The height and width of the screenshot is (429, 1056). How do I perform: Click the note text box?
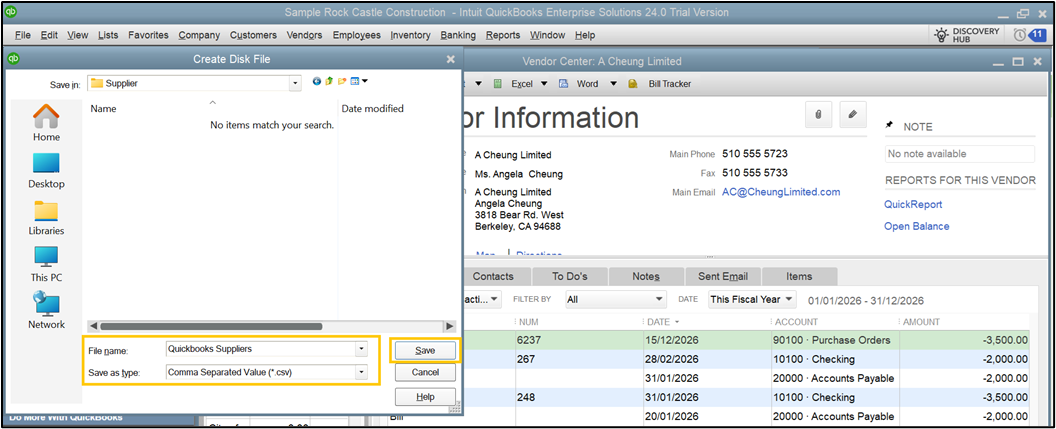point(959,154)
